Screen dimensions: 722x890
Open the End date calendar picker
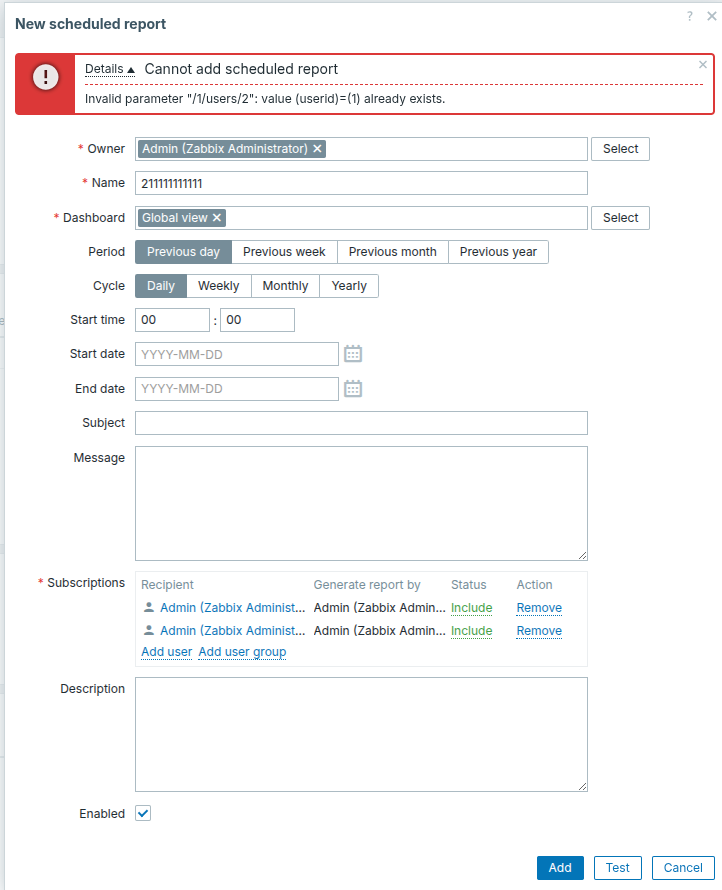(x=353, y=389)
